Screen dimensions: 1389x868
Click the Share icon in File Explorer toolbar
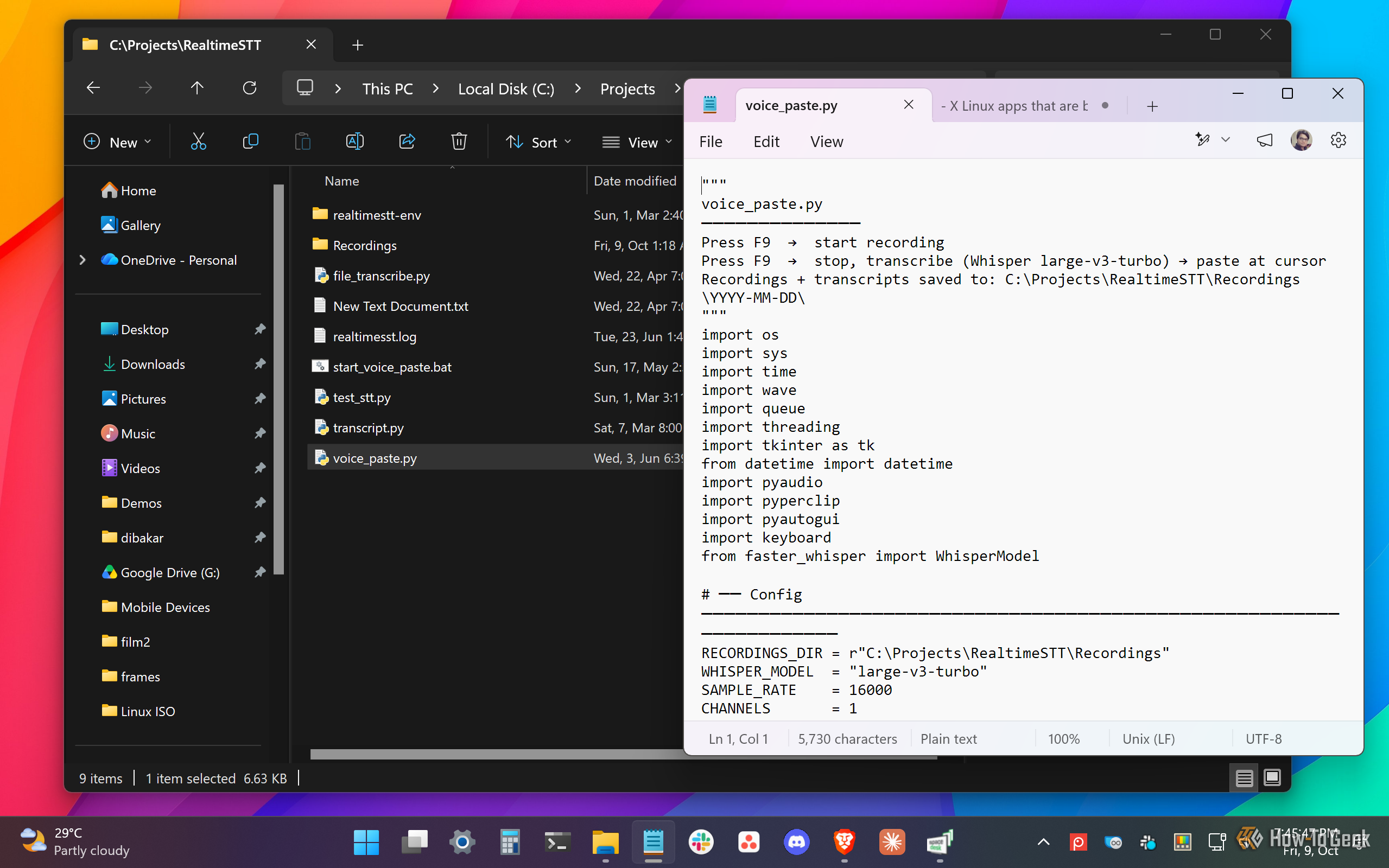pyautogui.click(x=407, y=142)
